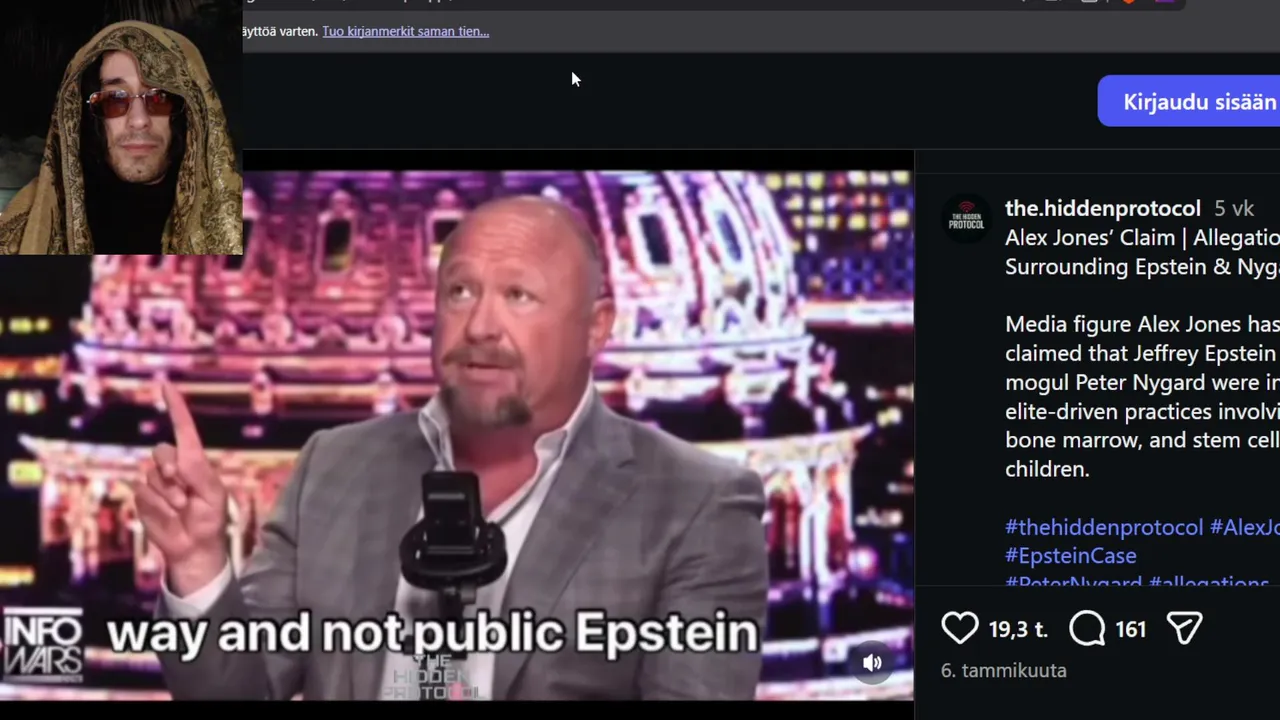Click the 5 vk post age label
The image size is (1280, 720).
coord(1234,208)
